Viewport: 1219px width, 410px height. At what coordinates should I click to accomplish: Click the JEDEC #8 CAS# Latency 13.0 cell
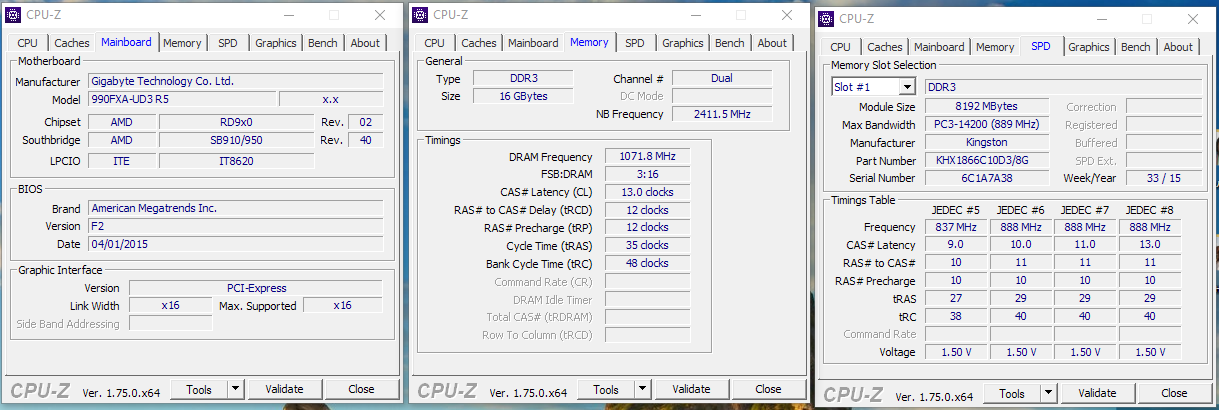(1150, 245)
